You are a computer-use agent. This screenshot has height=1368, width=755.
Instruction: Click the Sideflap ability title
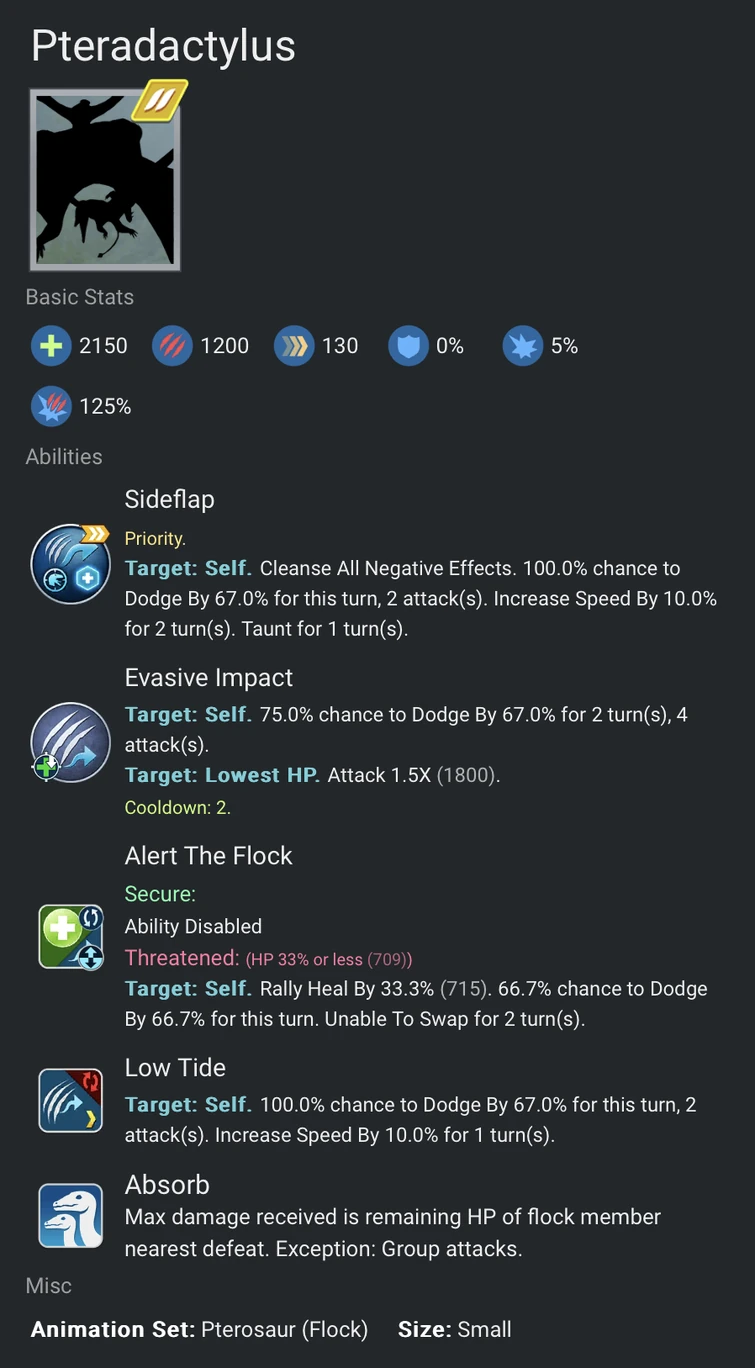(x=169, y=499)
